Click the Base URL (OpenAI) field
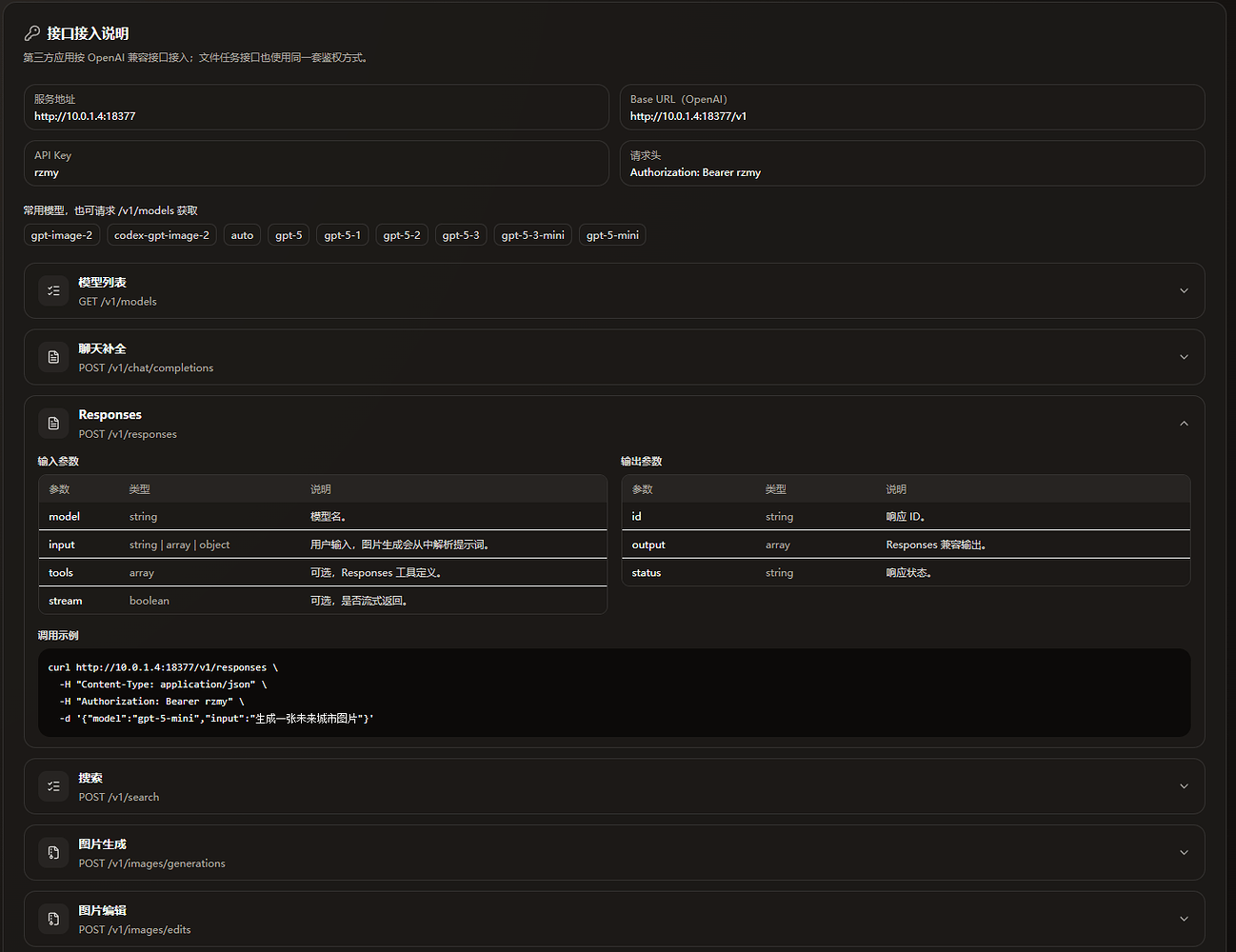 point(912,107)
